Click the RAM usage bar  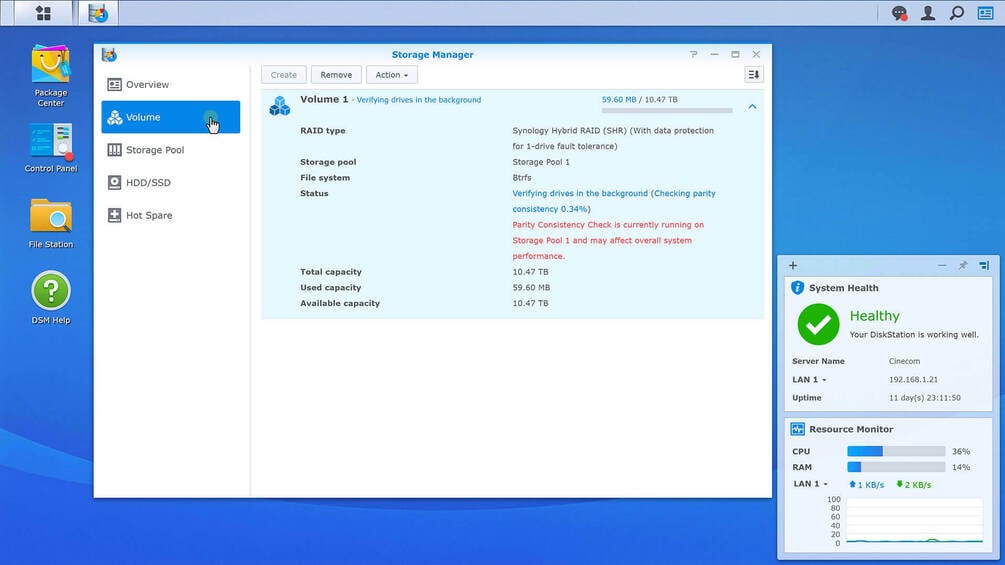pyautogui.click(x=896, y=467)
